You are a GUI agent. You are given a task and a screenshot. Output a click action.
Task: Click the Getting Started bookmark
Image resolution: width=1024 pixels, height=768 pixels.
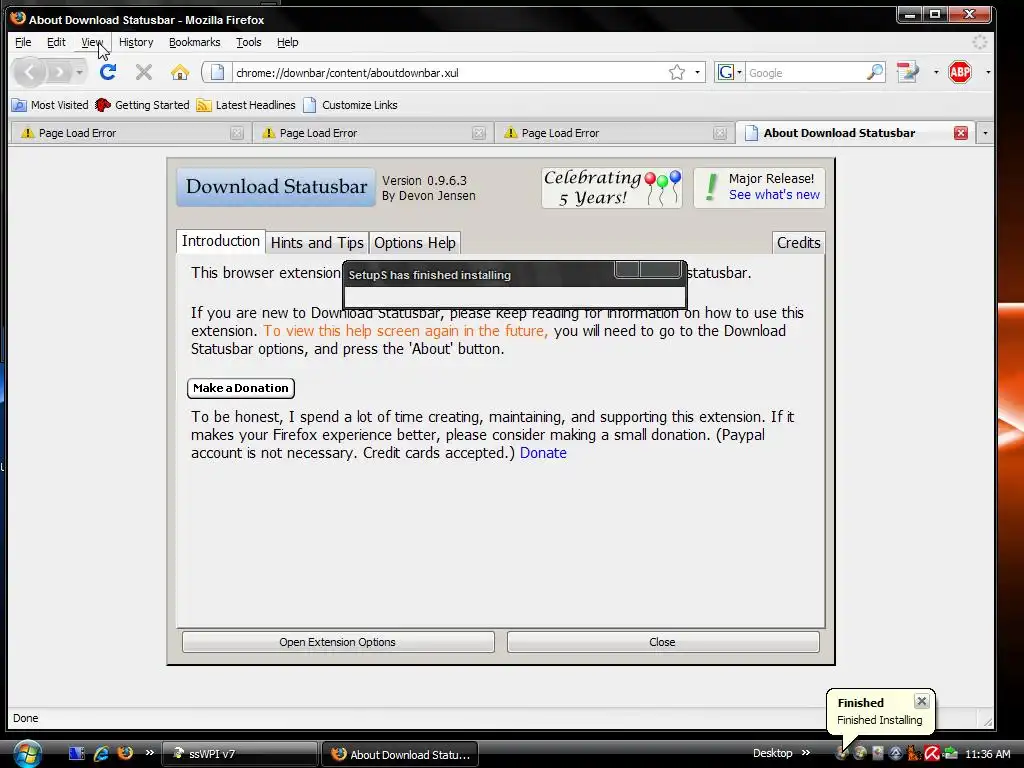tap(142, 105)
